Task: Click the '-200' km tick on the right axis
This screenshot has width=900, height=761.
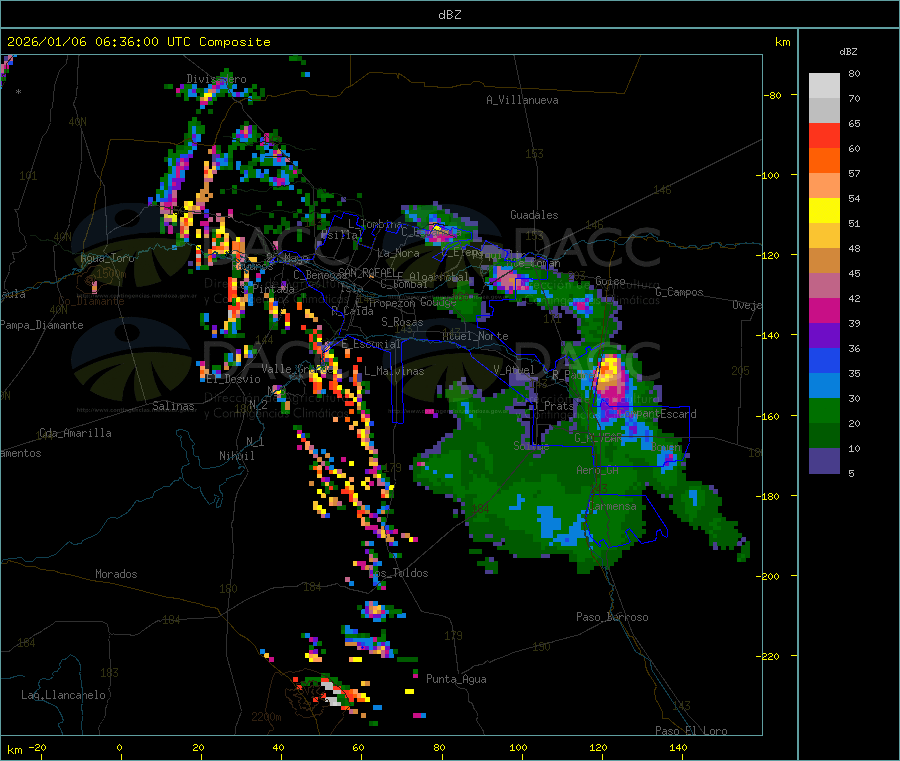Action: (x=767, y=576)
